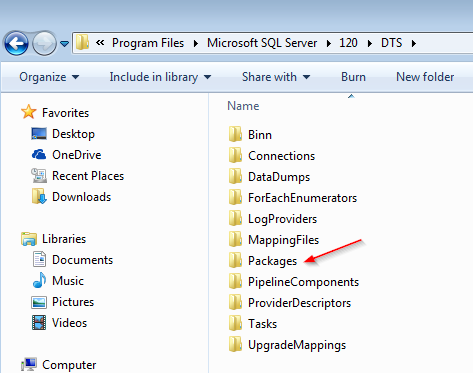This screenshot has height=373, width=473.
Task: Select Desktop label in Favorites
Action: [73, 134]
